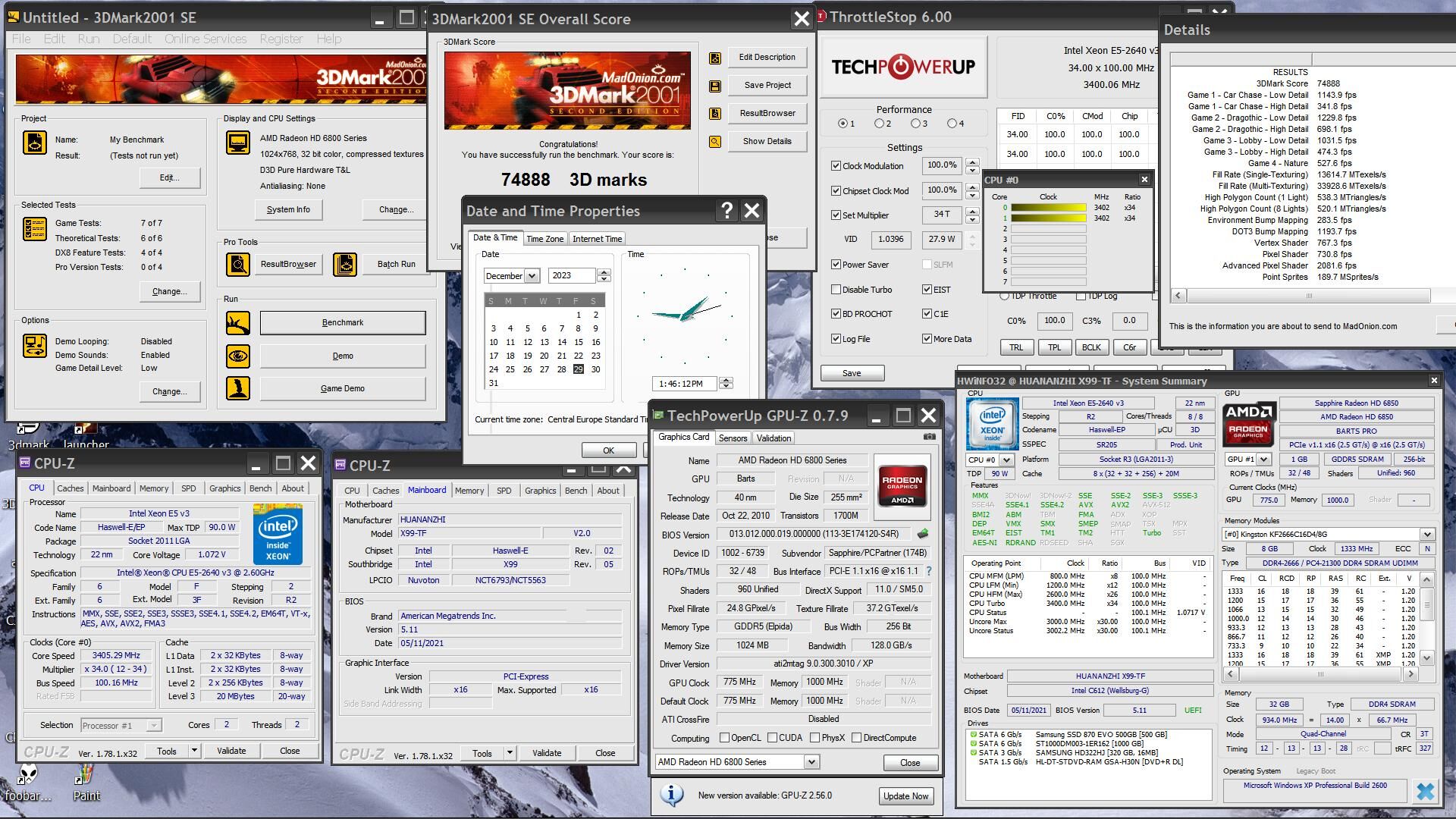This screenshot has height=819, width=1456.
Task: Open memory module dropdown in HWiNFO
Action: click(1426, 534)
